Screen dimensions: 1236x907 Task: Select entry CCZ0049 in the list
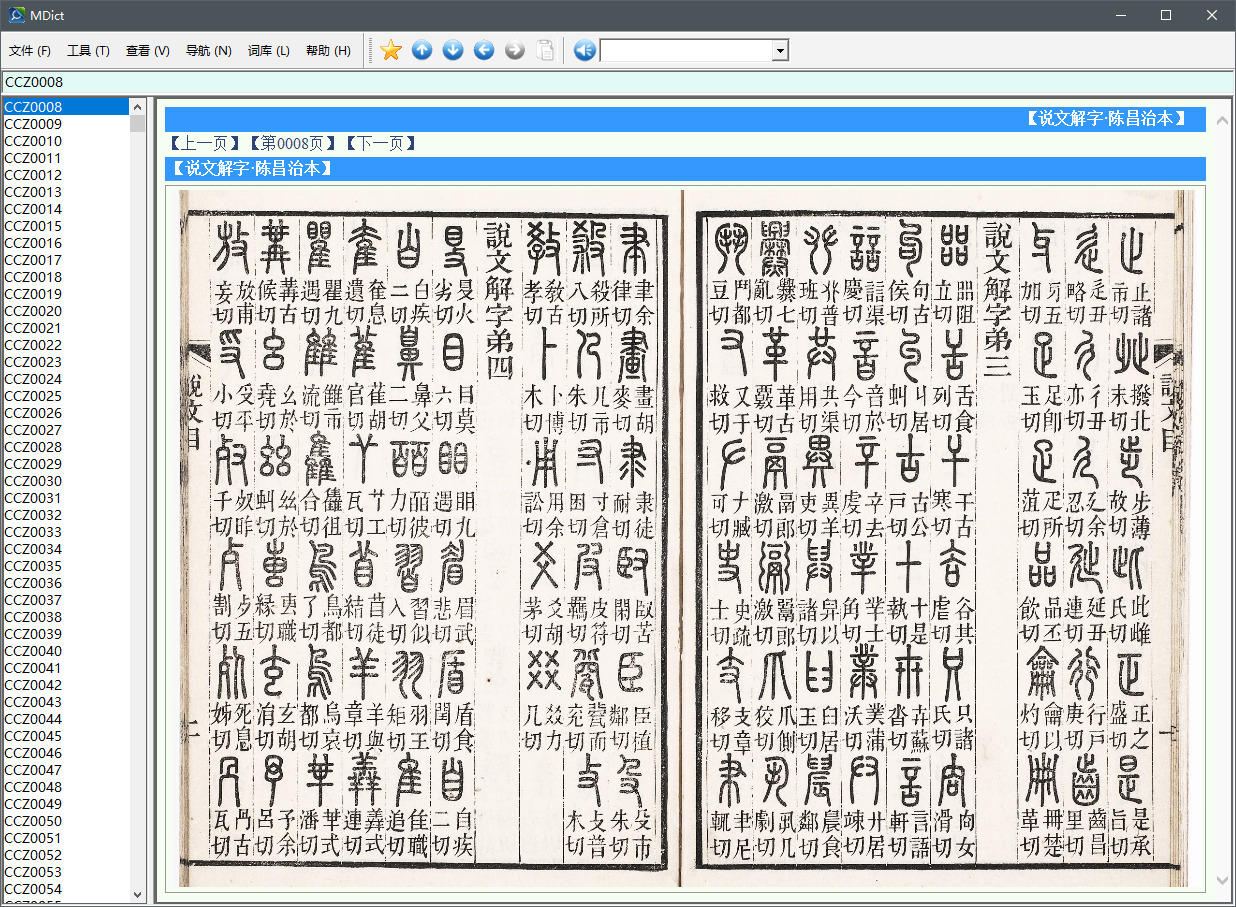(x=65, y=804)
